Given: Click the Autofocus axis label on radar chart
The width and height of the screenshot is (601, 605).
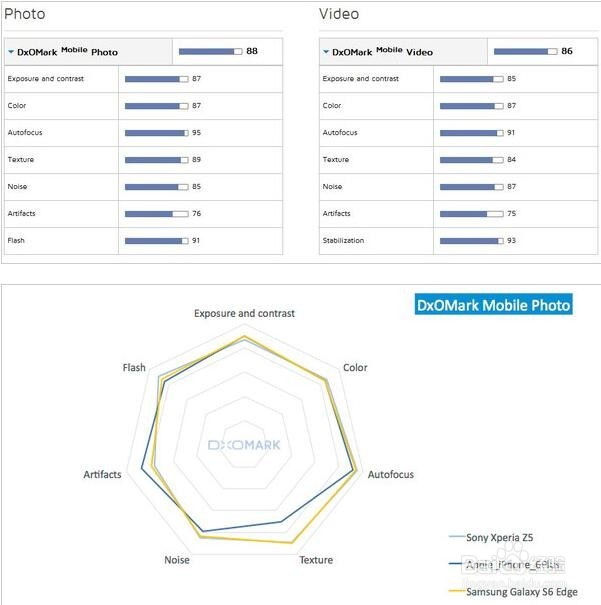Looking at the screenshot, I should (x=391, y=474).
